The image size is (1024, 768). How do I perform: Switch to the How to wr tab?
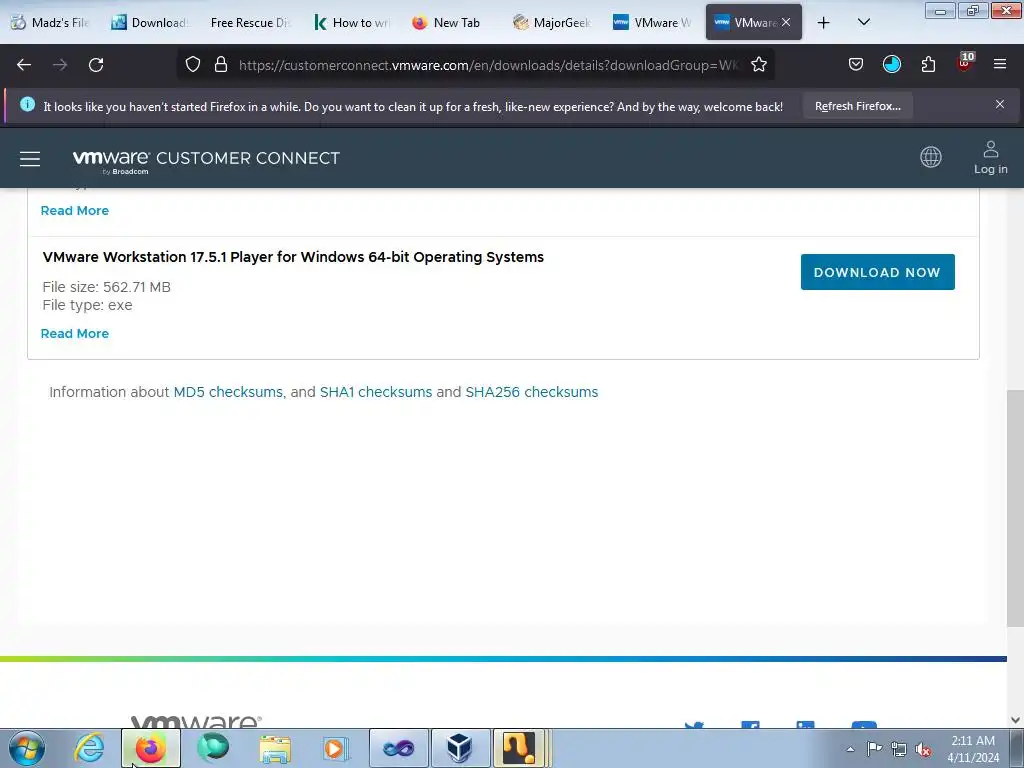point(351,23)
